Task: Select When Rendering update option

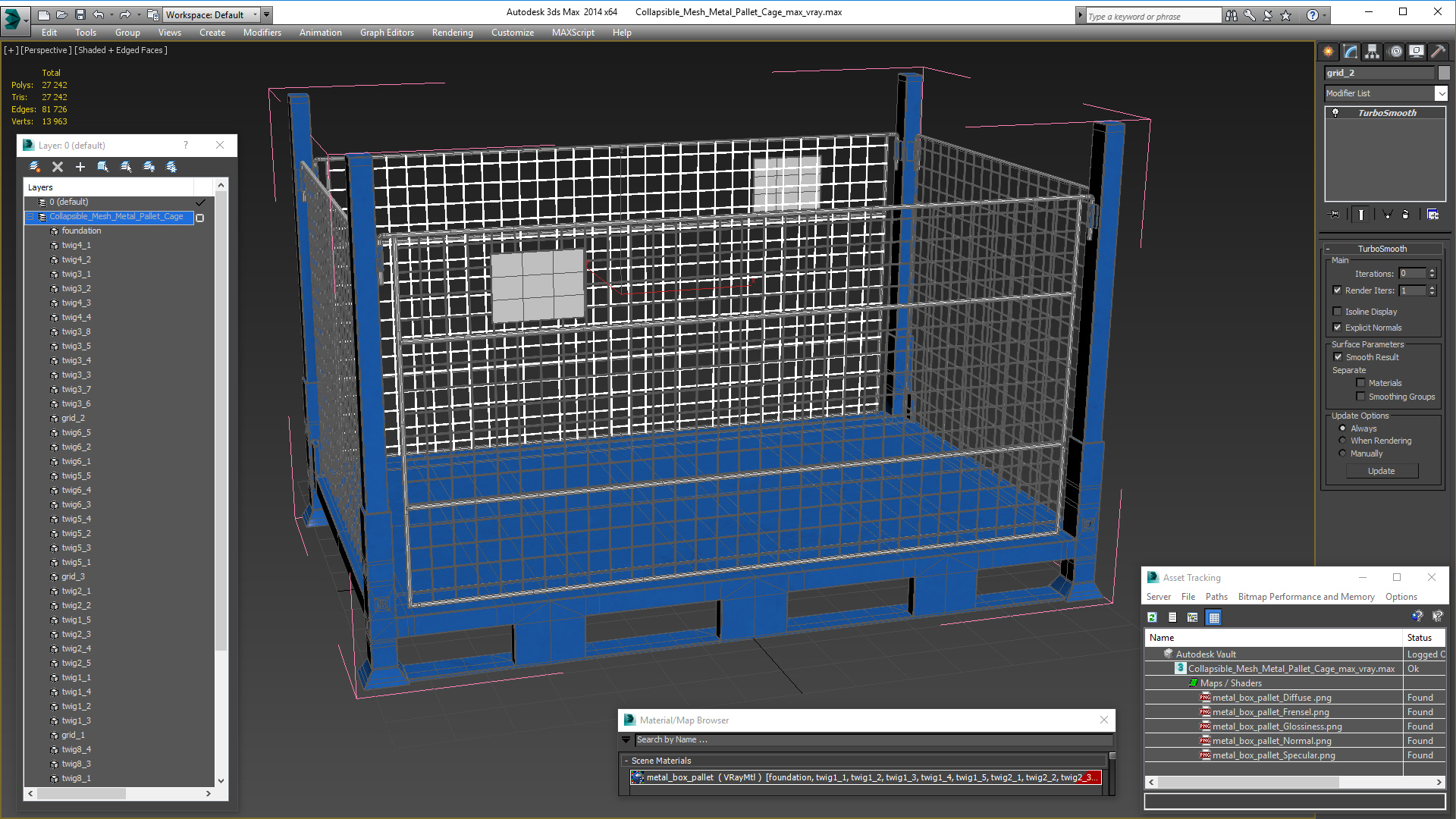Action: click(1342, 441)
